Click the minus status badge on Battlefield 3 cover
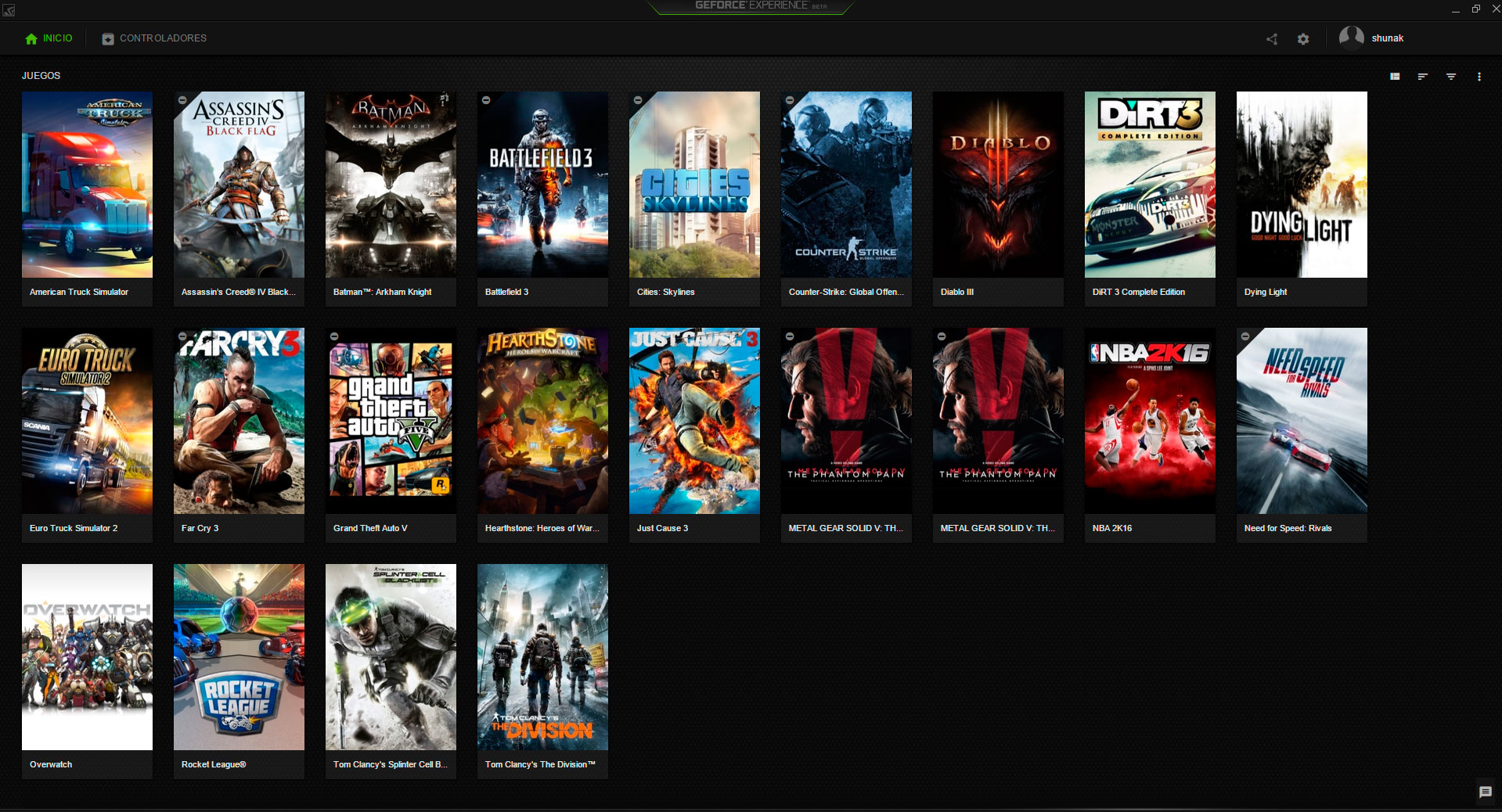 pyautogui.click(x=486, y=100)
